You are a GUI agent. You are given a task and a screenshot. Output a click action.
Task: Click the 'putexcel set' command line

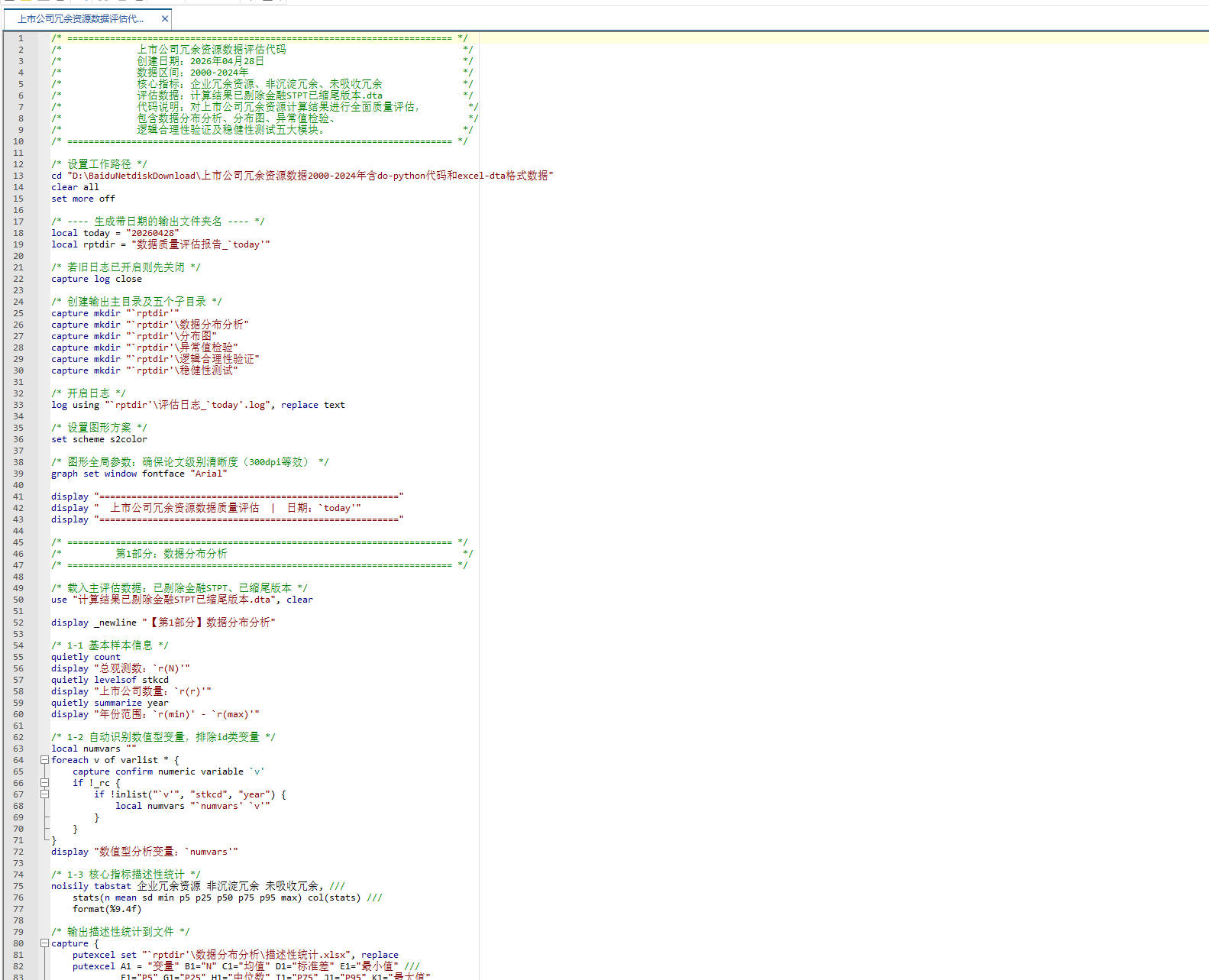point(235,955)
